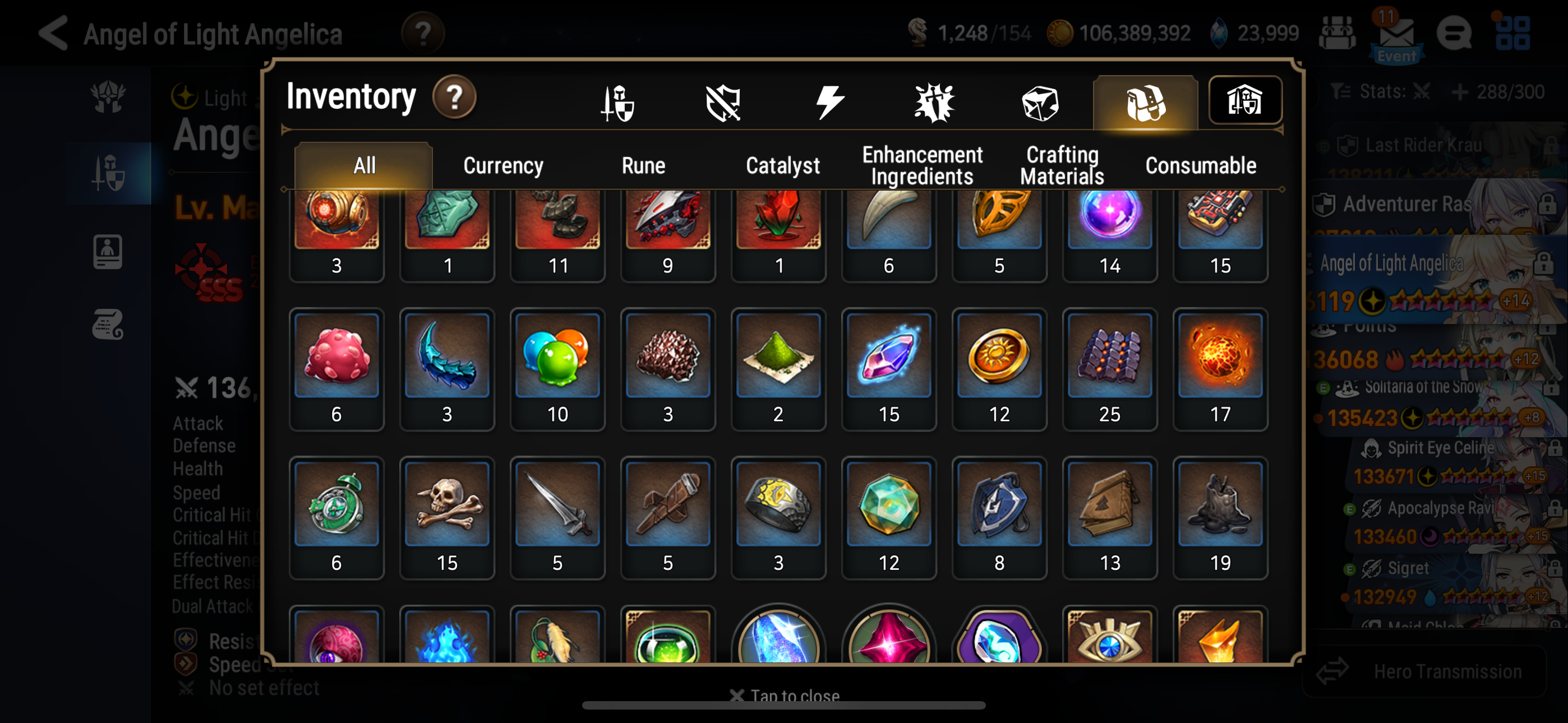Select the lightning bolt inventory category icon
Viewport: 1568px width, 723px height.
pyautogui.click(x=828, y=101)
